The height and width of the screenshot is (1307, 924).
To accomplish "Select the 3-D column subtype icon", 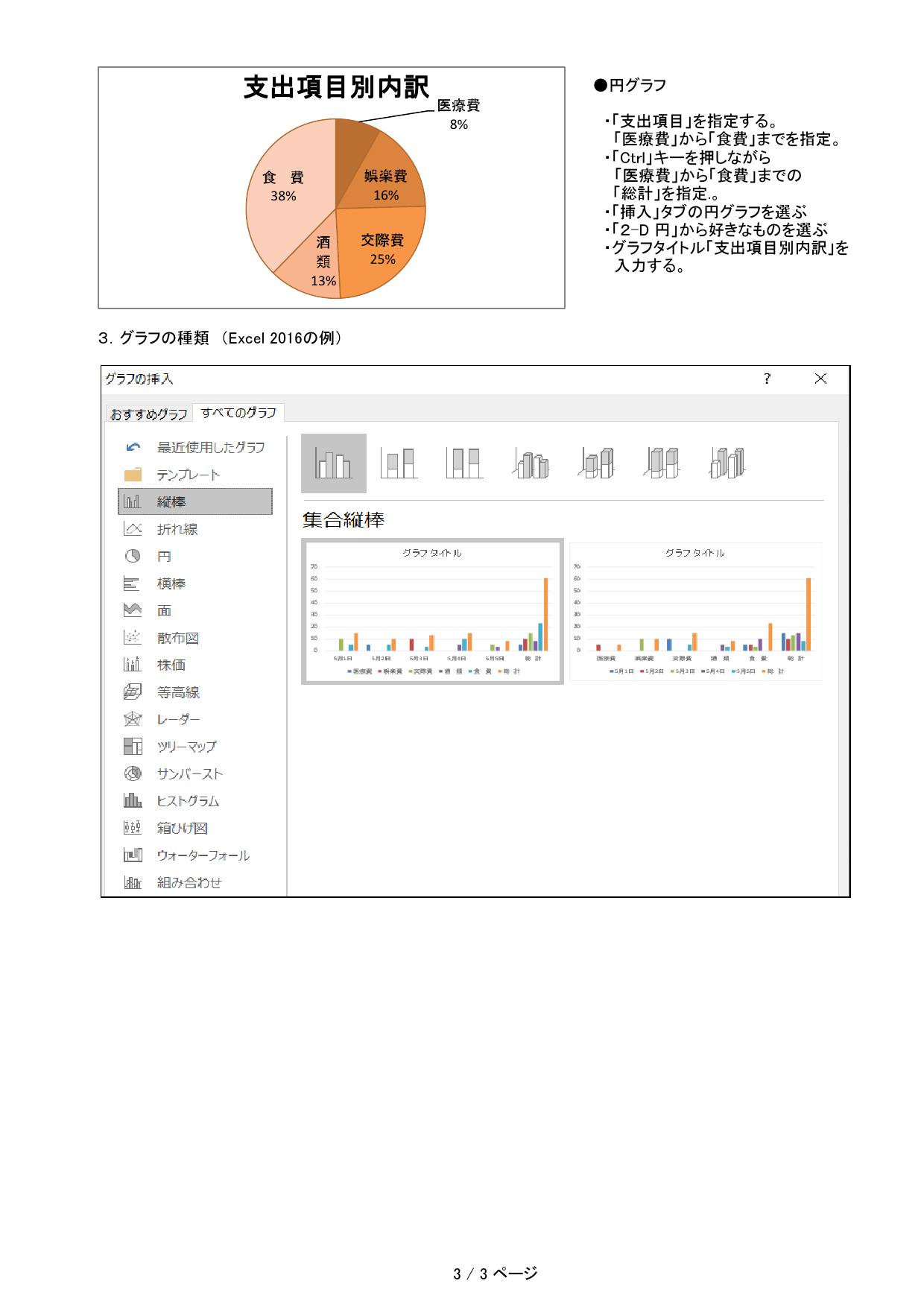I will (x=727, y=463).
